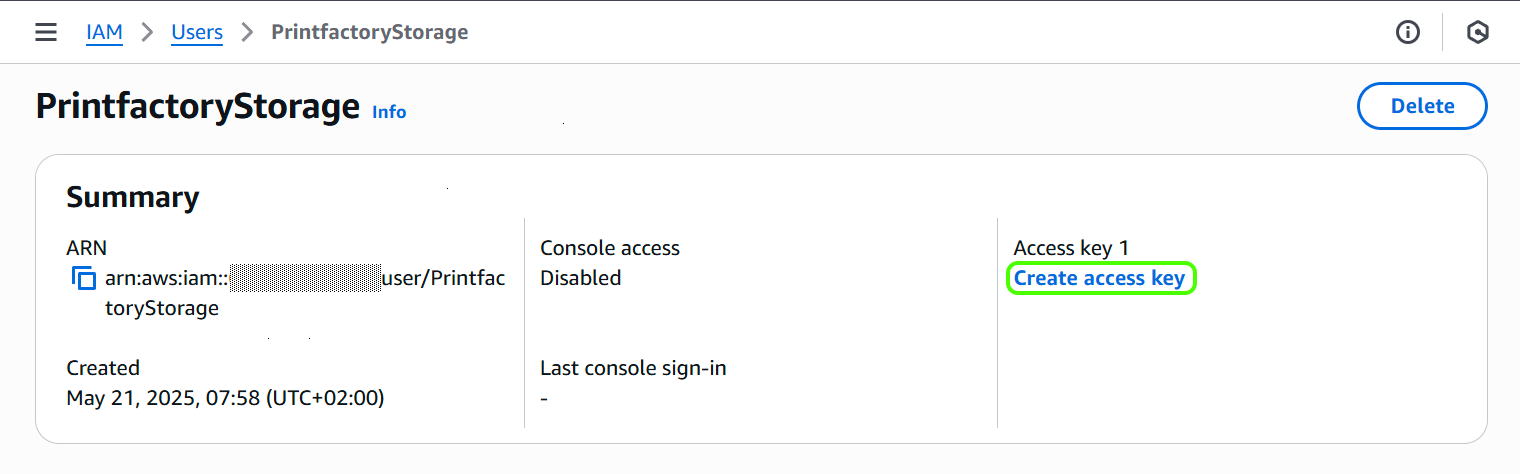The height and width of the screenshot is (474, 1520).
Task: Click the Create access key link
Action: 1099,278
